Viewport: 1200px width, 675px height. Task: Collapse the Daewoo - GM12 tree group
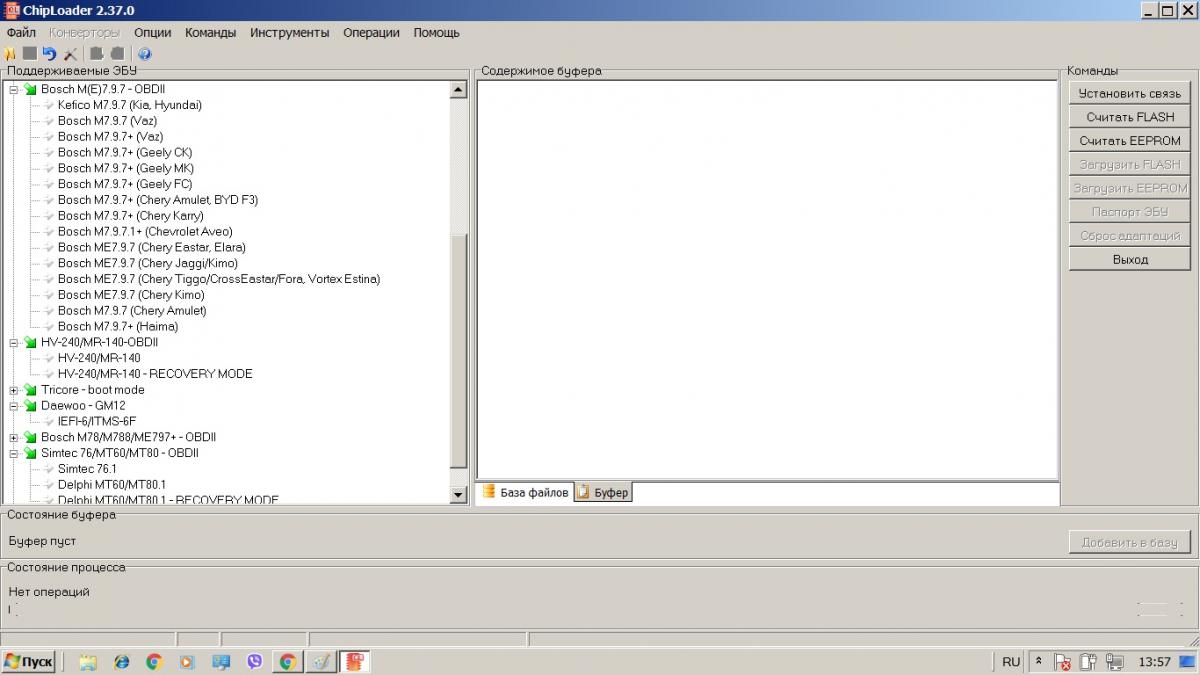pos(14,406)
